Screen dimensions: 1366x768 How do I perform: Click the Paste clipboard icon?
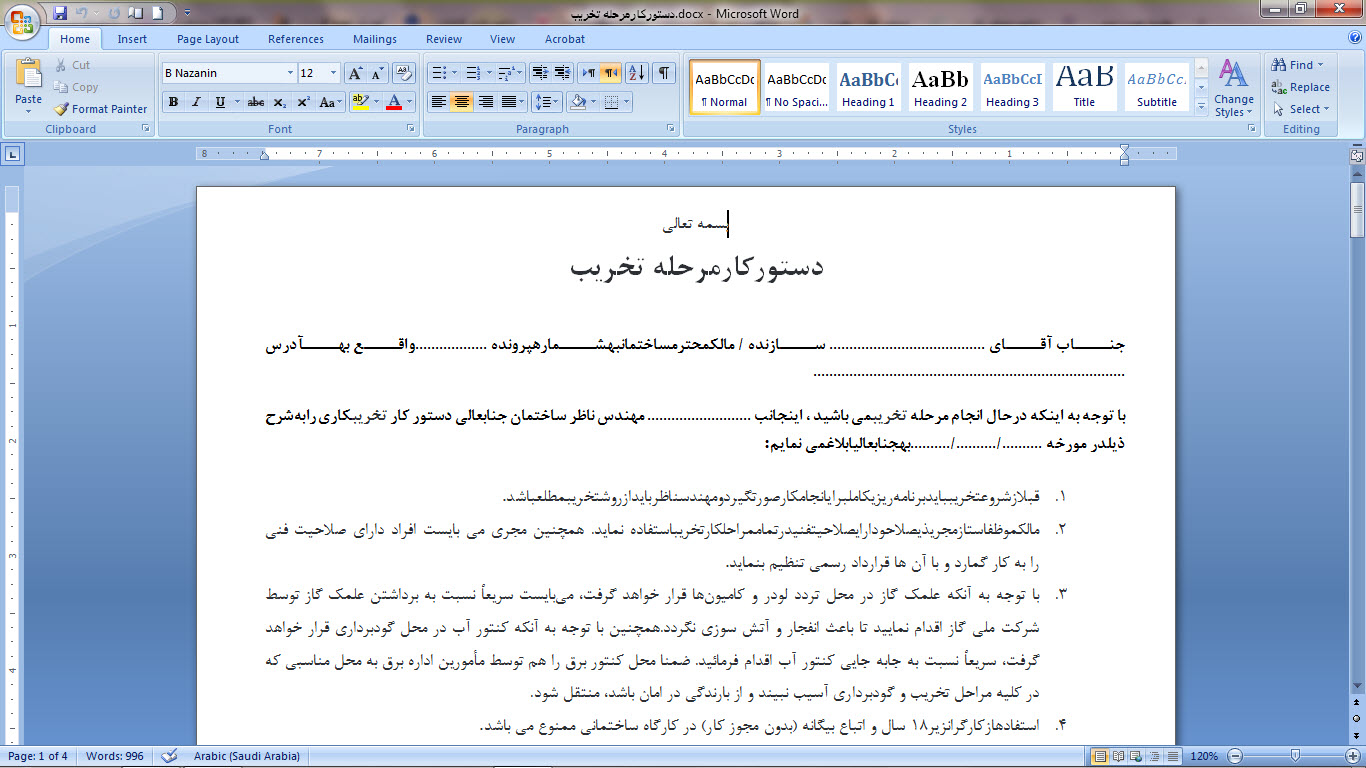29,74
